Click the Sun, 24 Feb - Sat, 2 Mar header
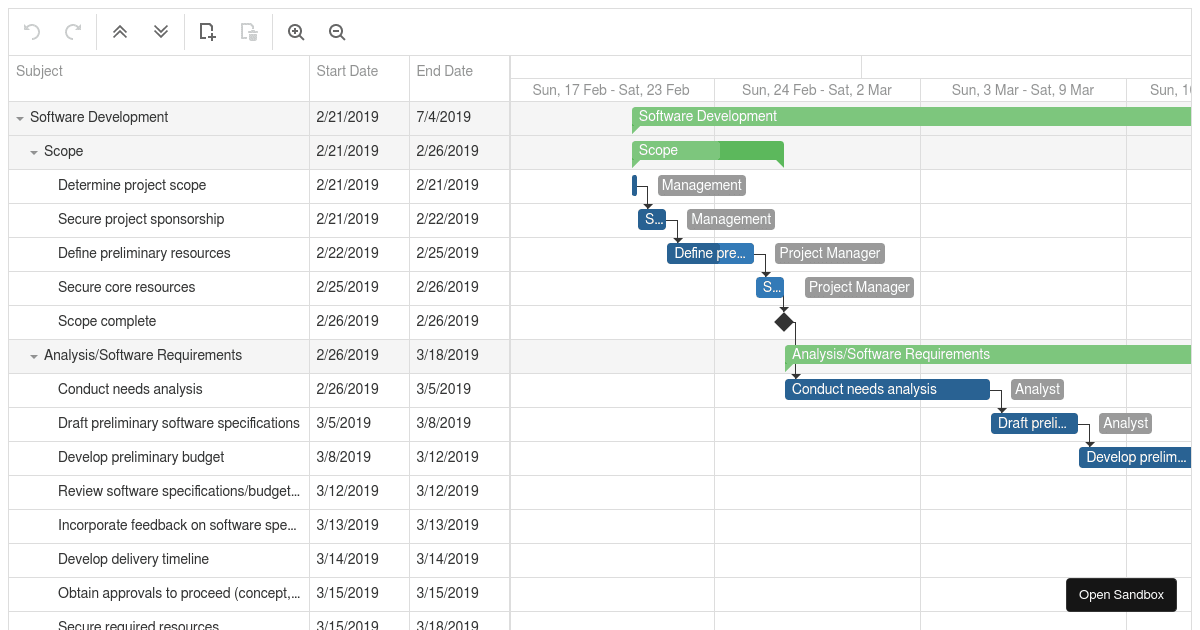 point(817,90)
